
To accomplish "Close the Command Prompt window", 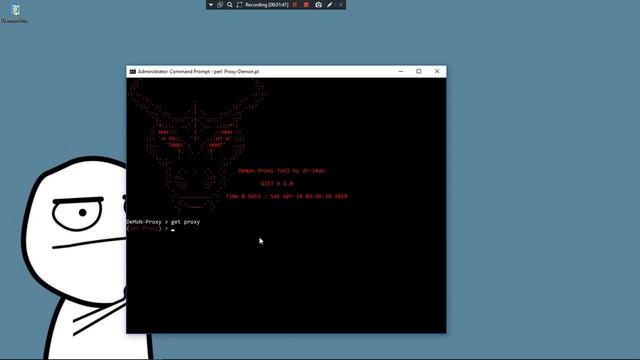I will (437, 71).
